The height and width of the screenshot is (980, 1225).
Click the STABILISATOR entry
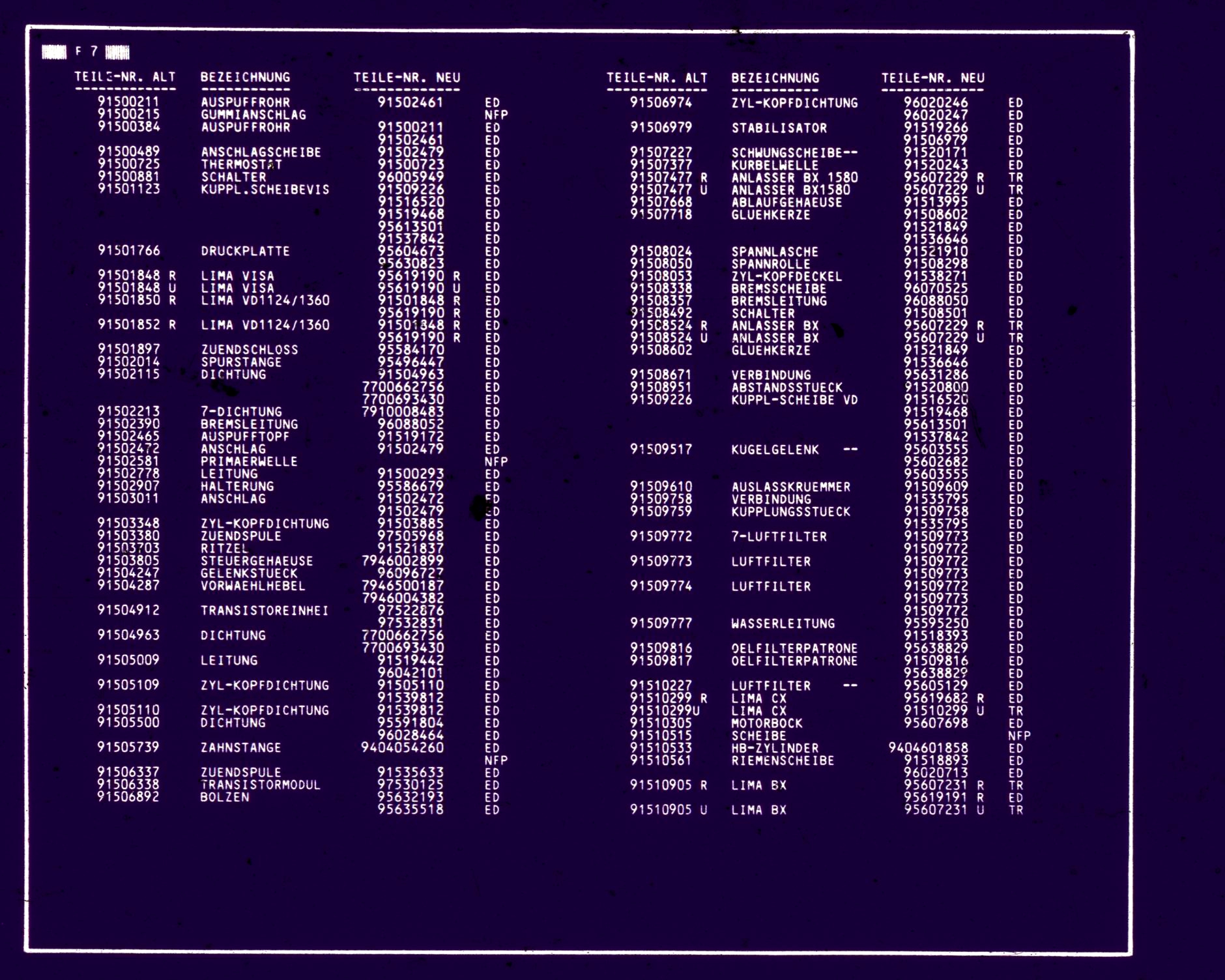coord(779,128)
